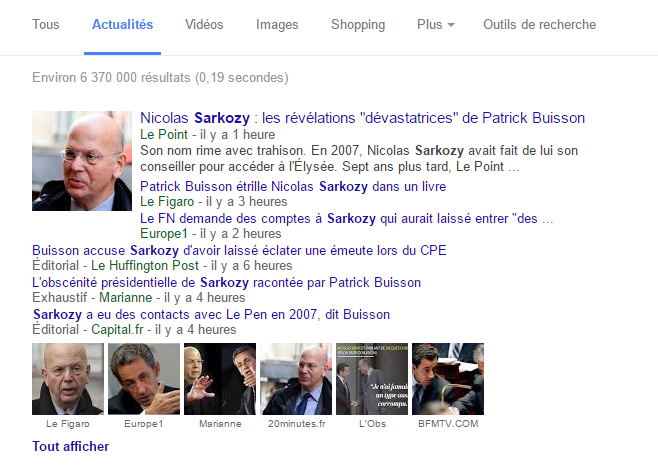658x471 pixels.
Task: Go to the Shopping tab
Action: pyautogui.click(x=358, y=24)
